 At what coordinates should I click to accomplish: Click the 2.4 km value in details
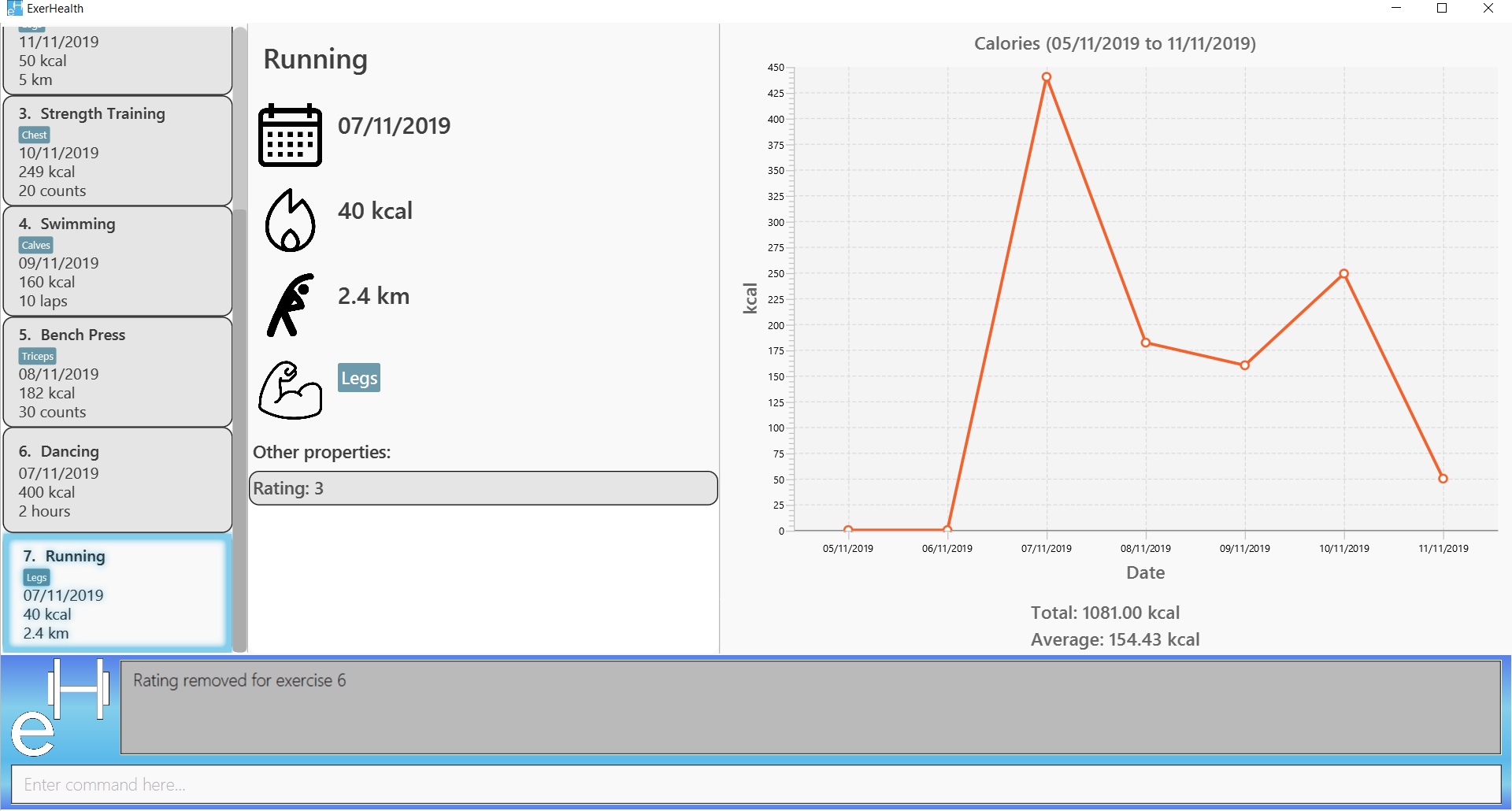click(x=373, y=296)
